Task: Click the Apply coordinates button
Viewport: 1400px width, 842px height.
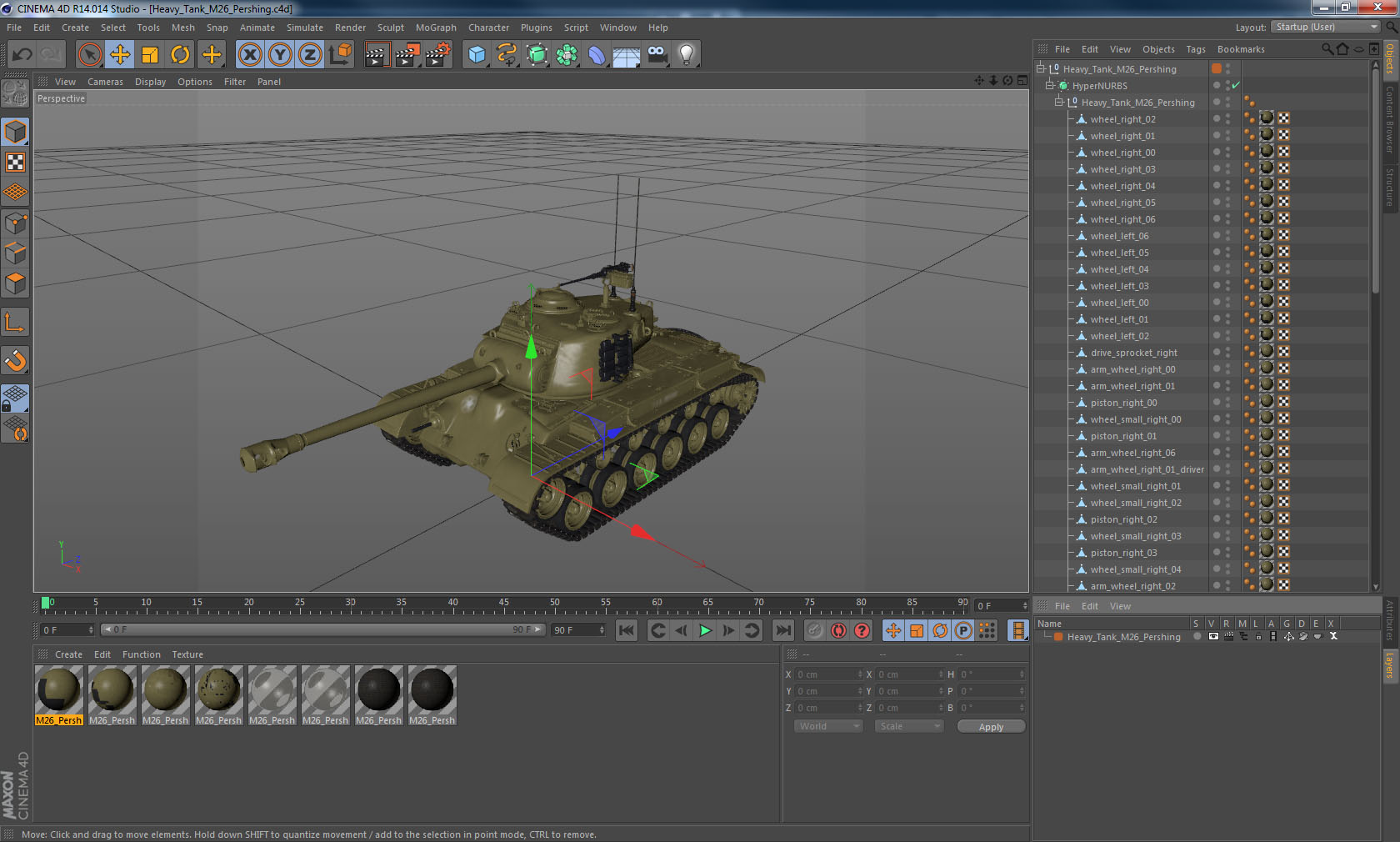Action: pyautogui.click(x=991, y=727)
